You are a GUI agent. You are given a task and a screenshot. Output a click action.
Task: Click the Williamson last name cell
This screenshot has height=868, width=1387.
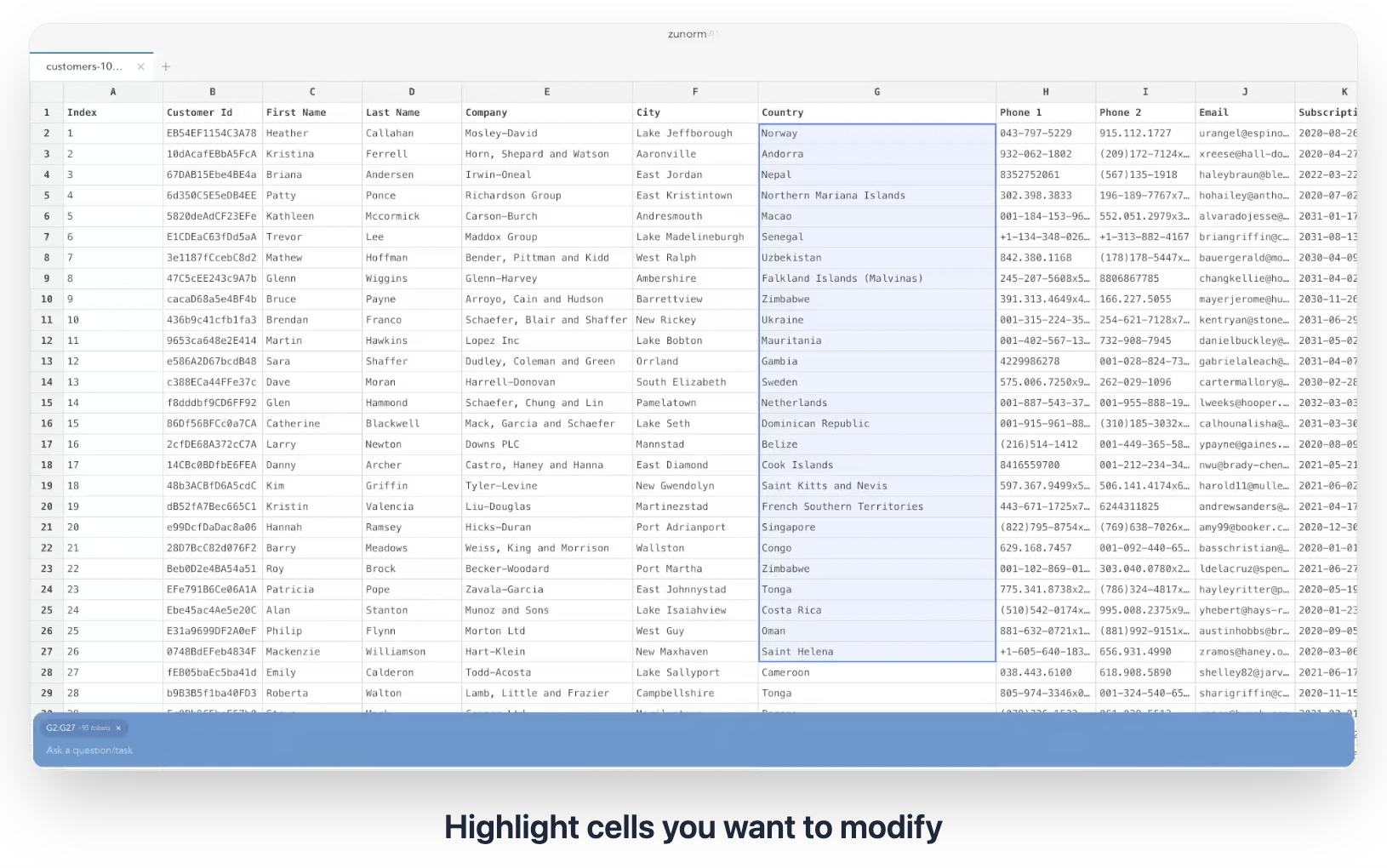tap(412, 652)
